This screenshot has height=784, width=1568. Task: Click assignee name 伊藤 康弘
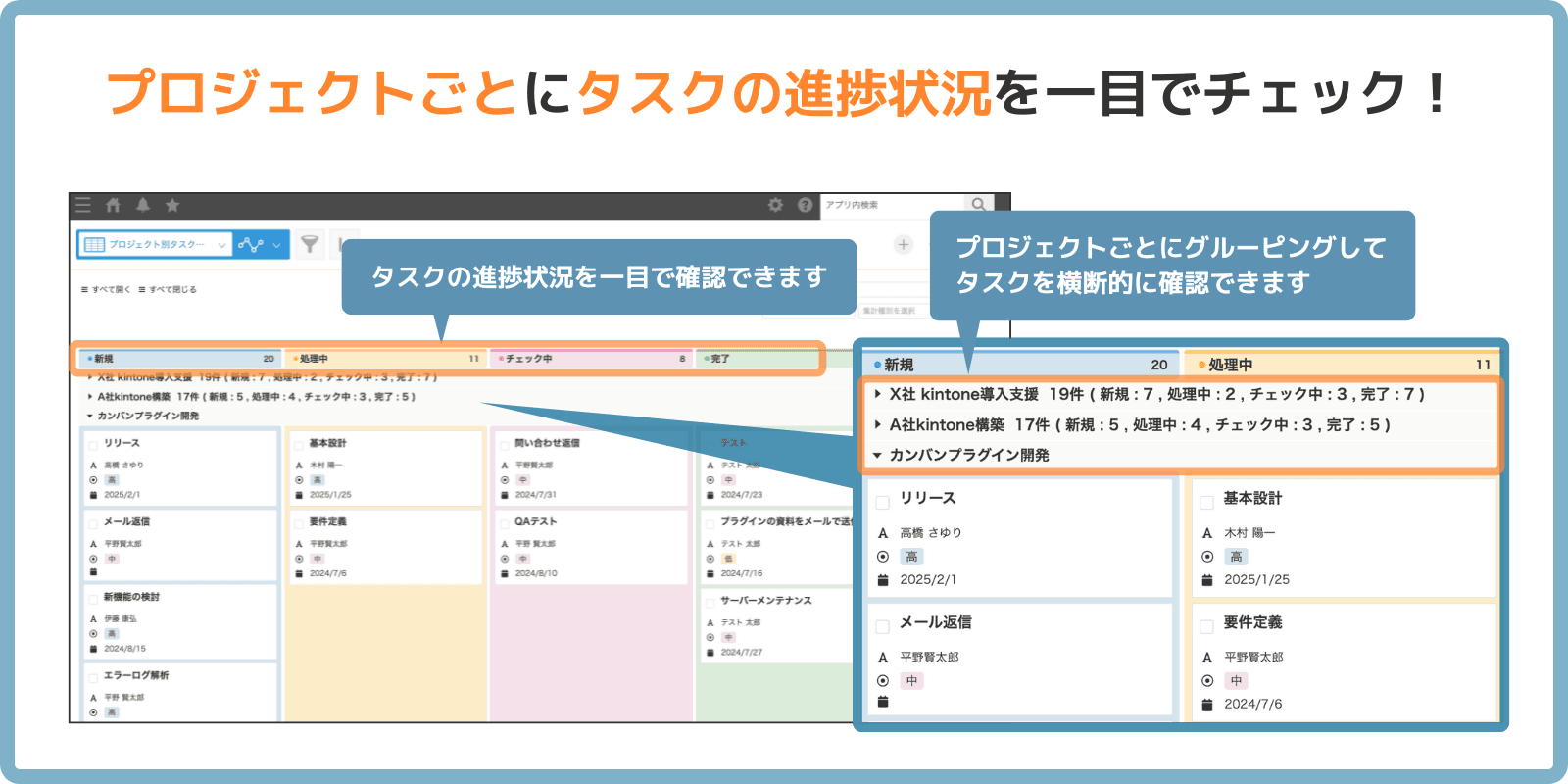pyautogui.click(x=121, y=619)
